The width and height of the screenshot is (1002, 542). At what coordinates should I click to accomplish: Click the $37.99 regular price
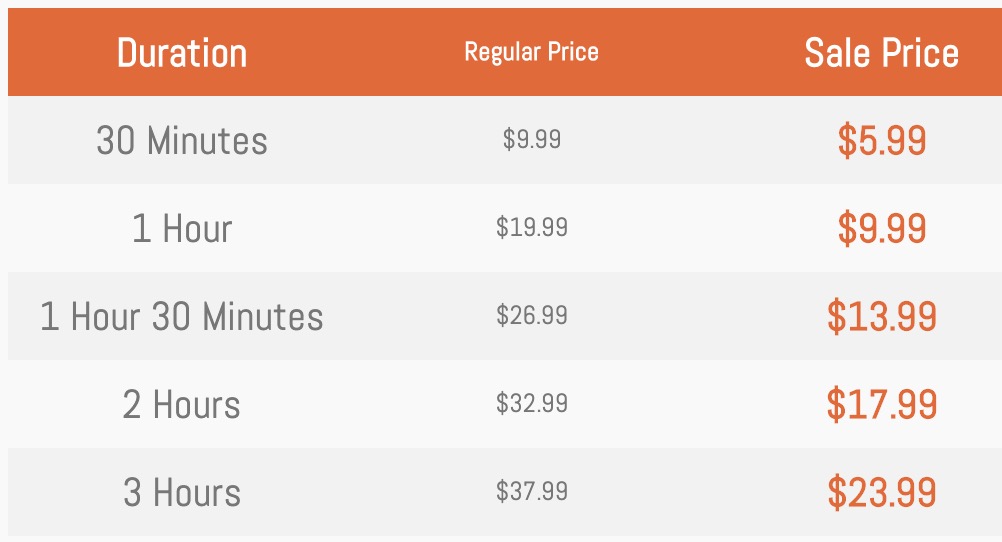point(532,492)
